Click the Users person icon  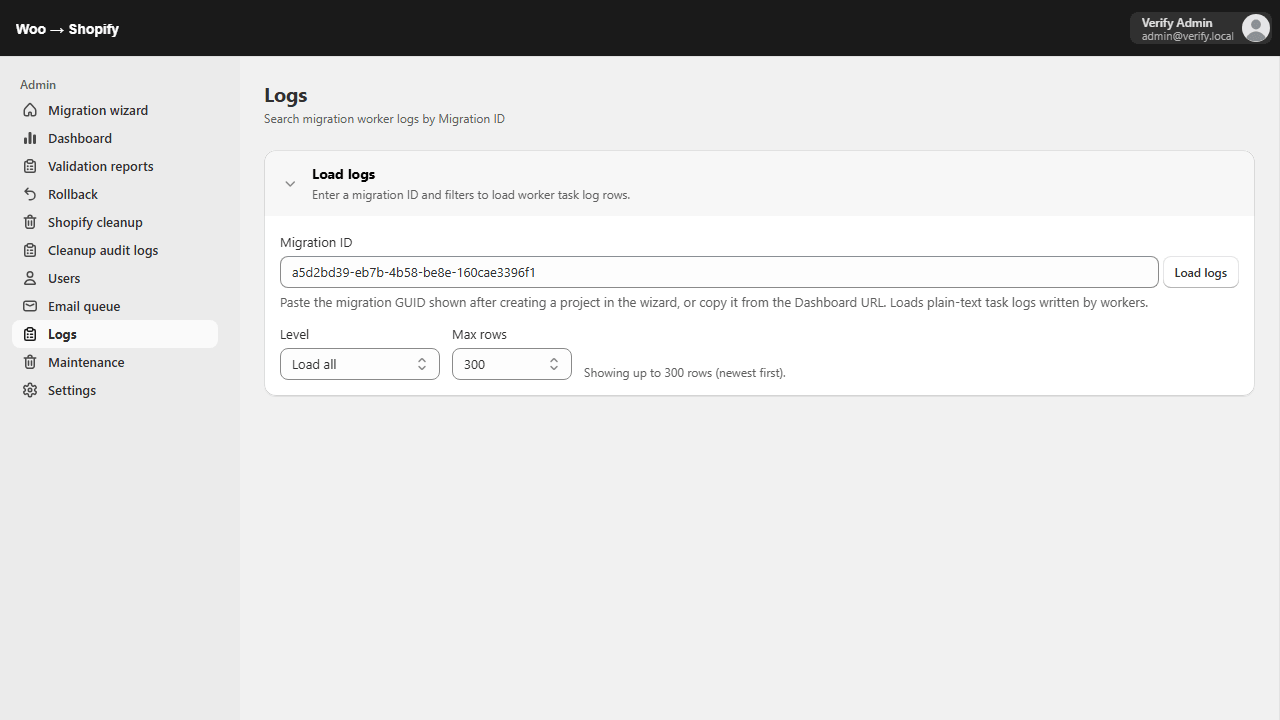[x=30, y=278]
